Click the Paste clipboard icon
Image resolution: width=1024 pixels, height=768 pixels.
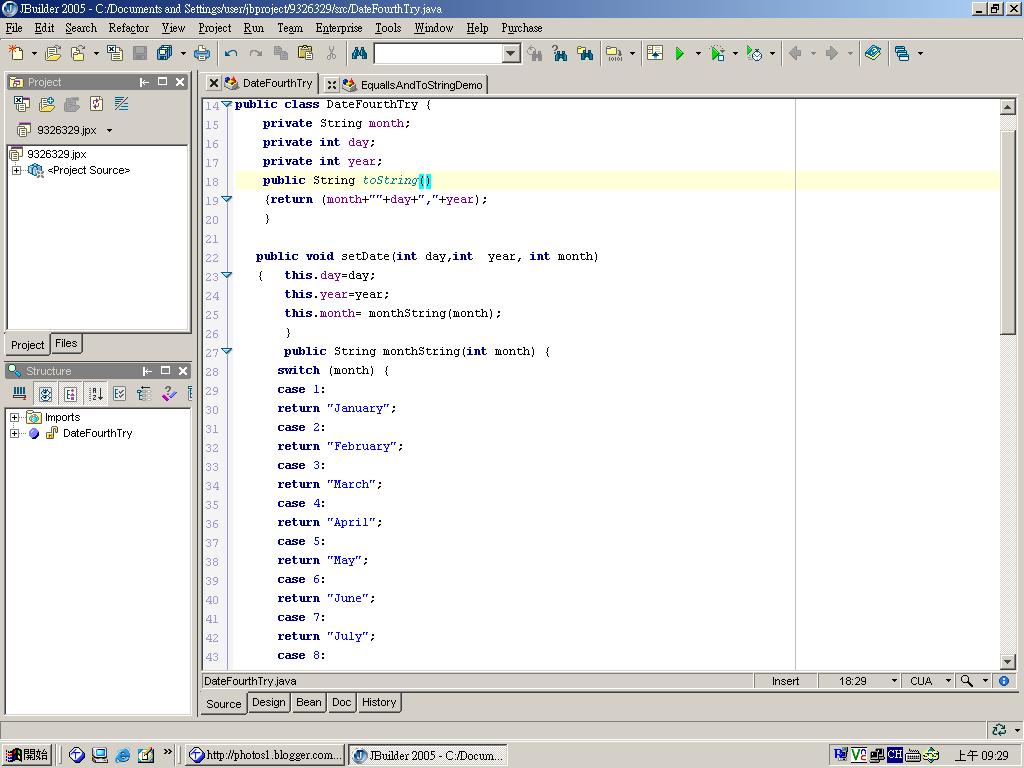point(306,54)
